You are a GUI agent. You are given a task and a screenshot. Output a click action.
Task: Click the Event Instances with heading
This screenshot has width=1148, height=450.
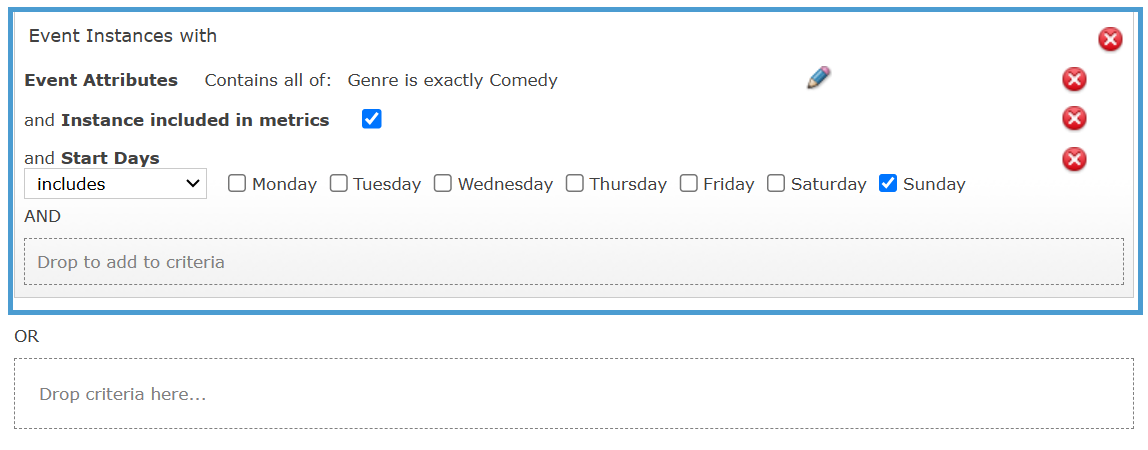point(123,35)
